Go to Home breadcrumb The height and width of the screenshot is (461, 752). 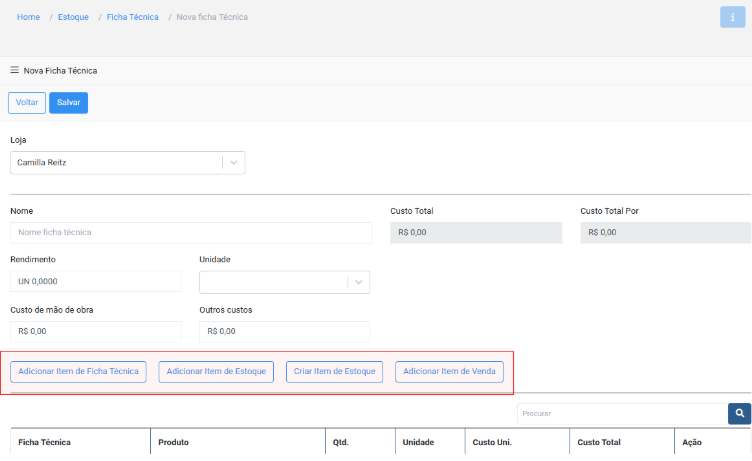(x=28, y=17)
